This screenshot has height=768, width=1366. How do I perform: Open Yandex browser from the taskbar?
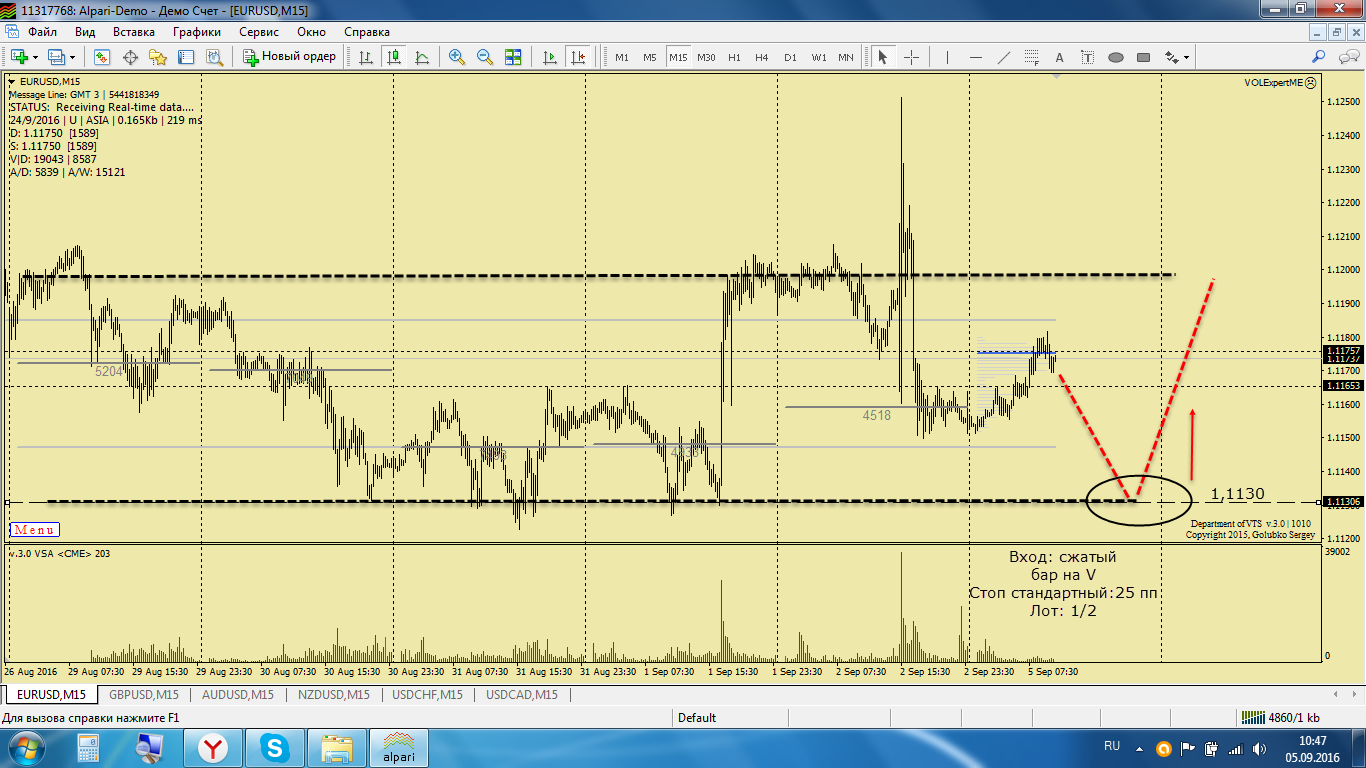pyautogui.click(x=211, y=747)
